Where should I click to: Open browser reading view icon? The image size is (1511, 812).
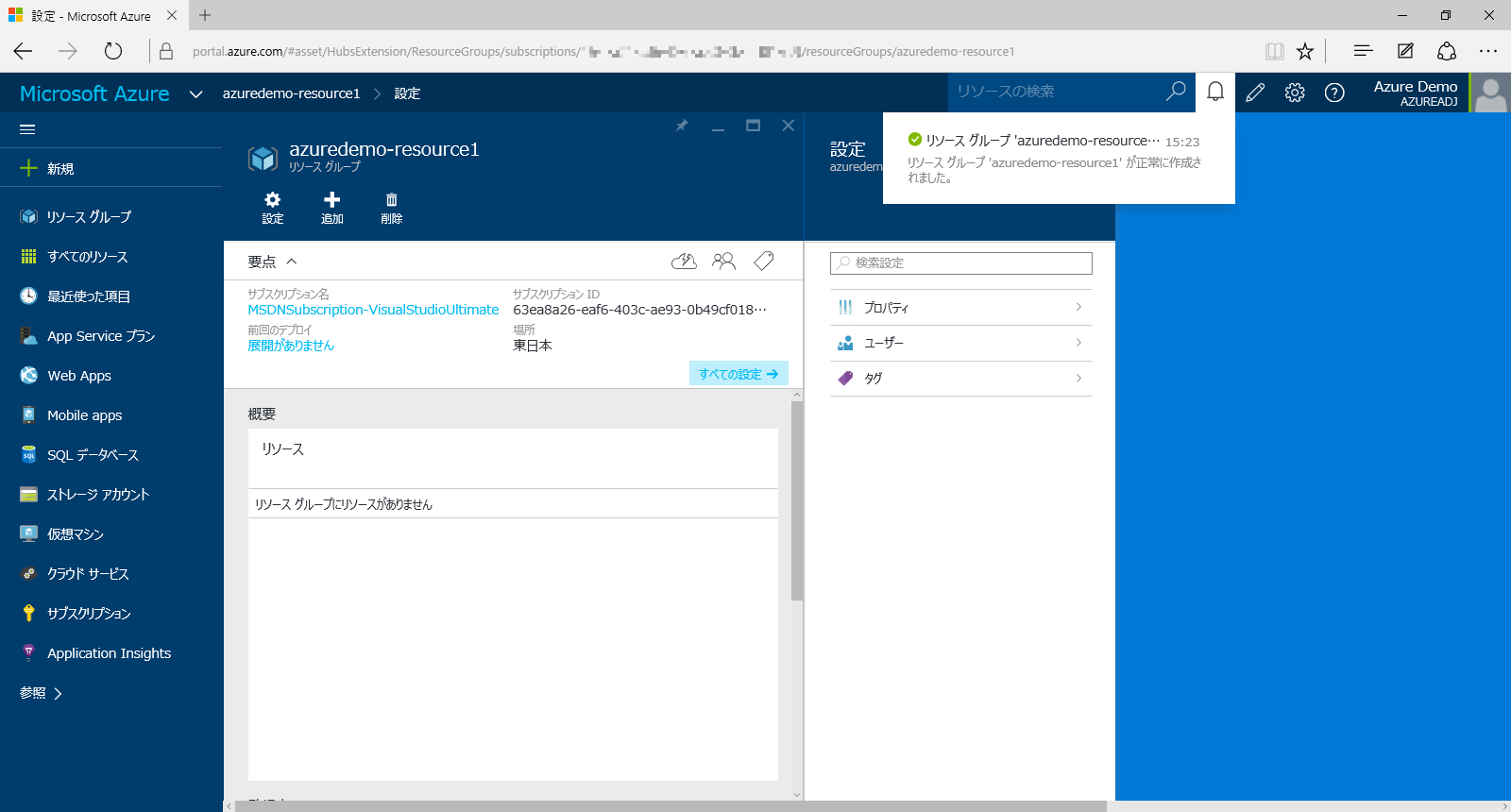pyautogui.click(x=1275, y=51)
